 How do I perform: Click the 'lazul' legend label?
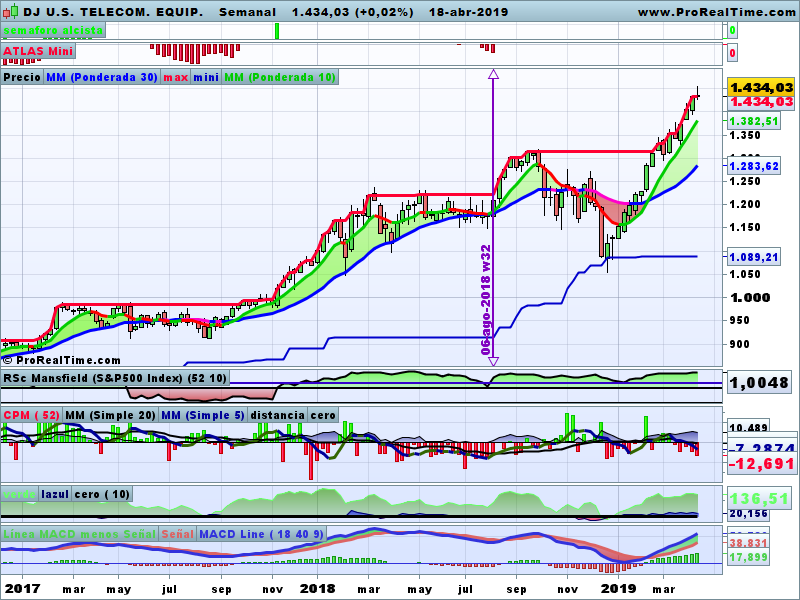point(55,494)
